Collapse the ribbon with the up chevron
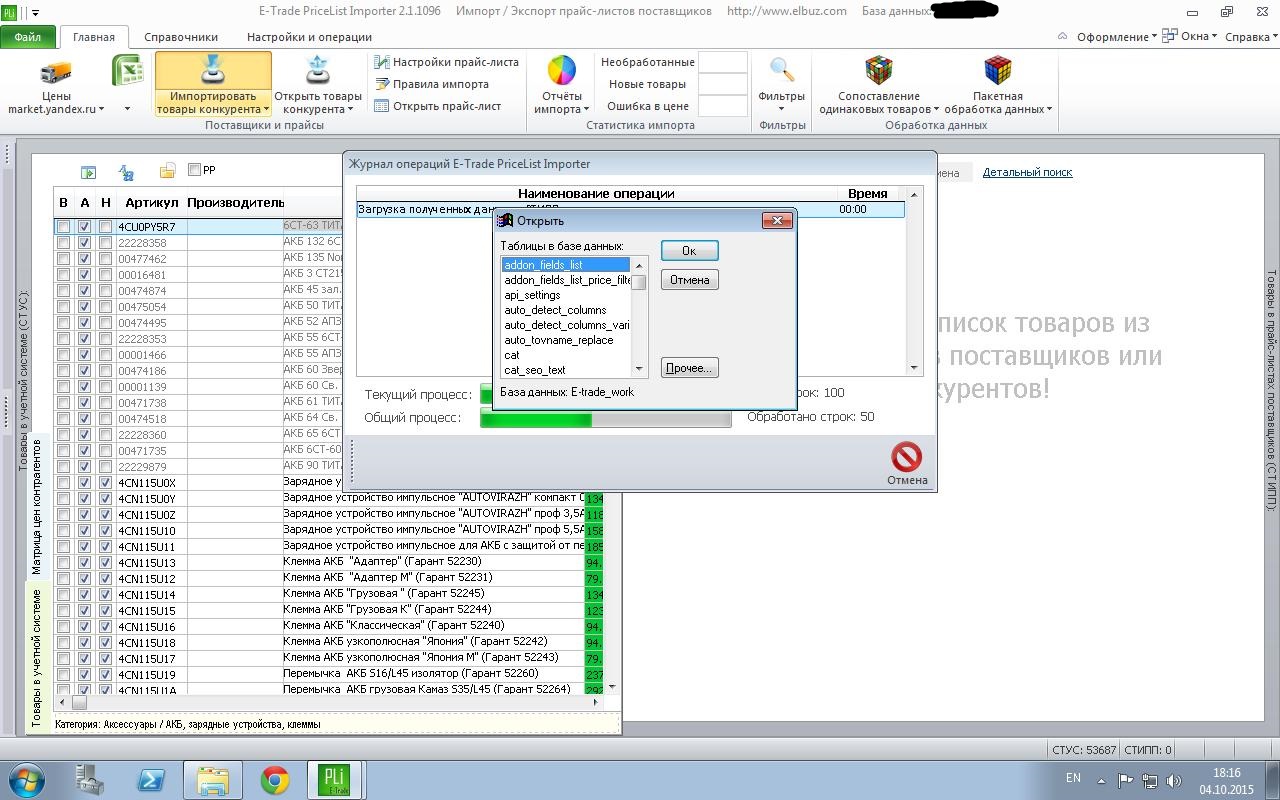This screenshot has height=800, width=1280. tap(1063, 36)
